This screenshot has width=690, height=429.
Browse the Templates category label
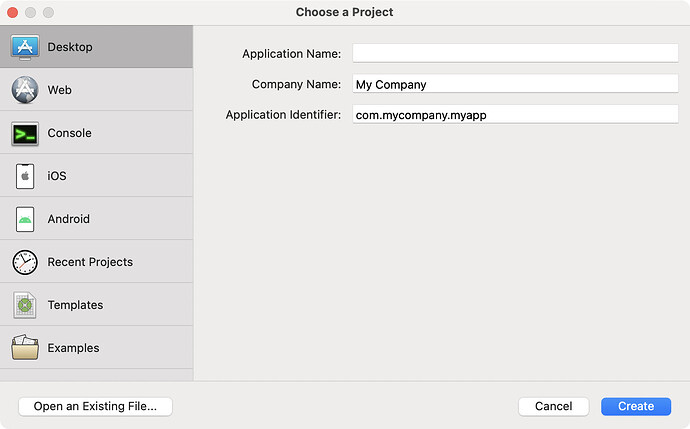click(x=75, y=305)
